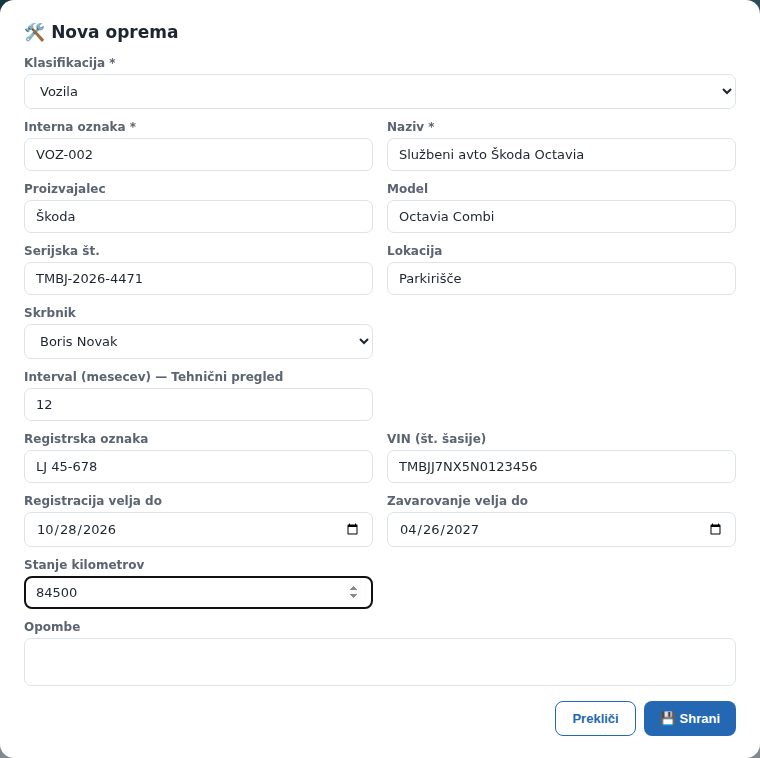Viewport: 760px width, 758px height.
Task: Focus the Interval (mesecev) field showing 12
Action: [x=198, y=405]
